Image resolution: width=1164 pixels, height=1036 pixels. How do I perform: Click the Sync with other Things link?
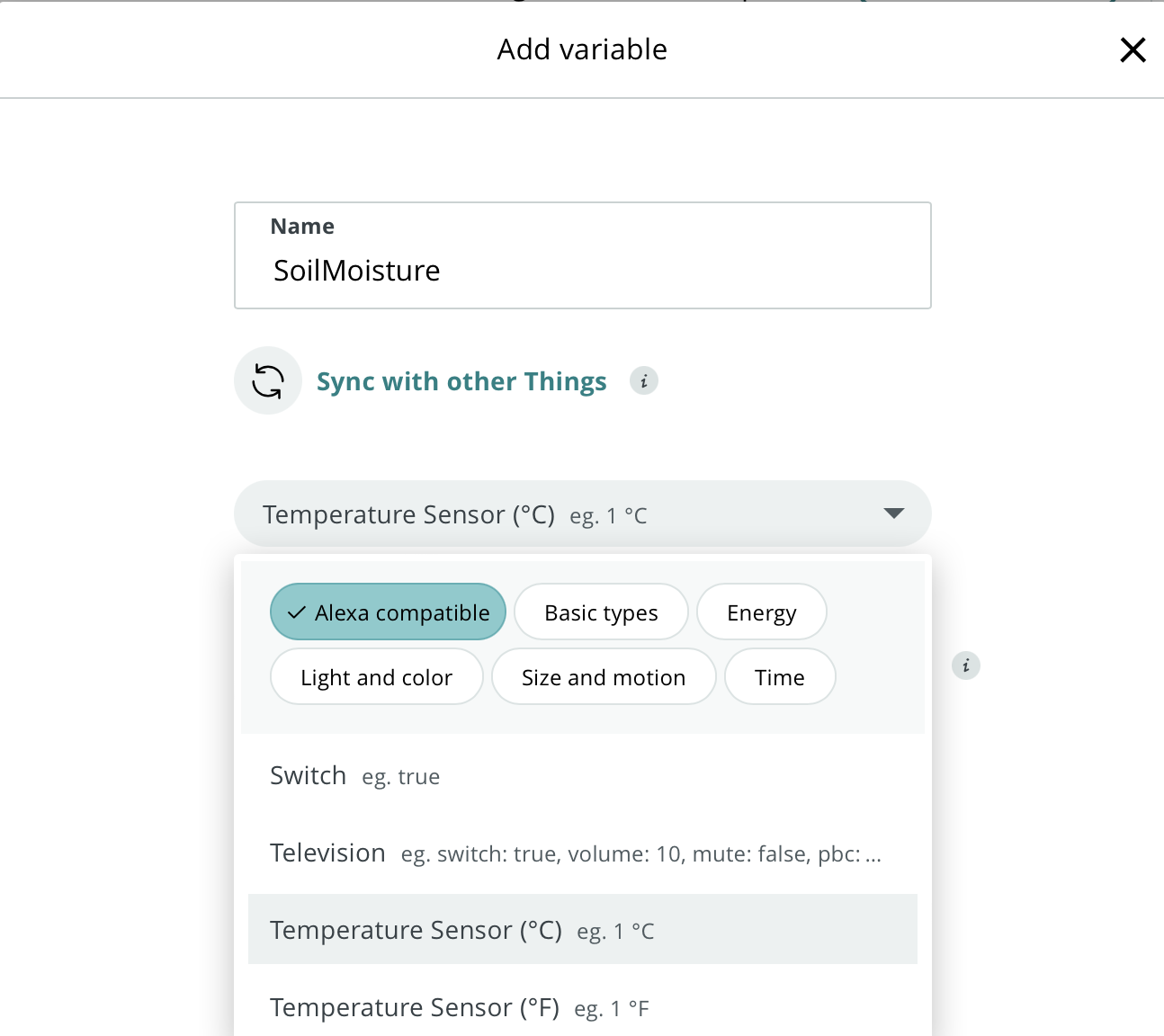point(461,381)
